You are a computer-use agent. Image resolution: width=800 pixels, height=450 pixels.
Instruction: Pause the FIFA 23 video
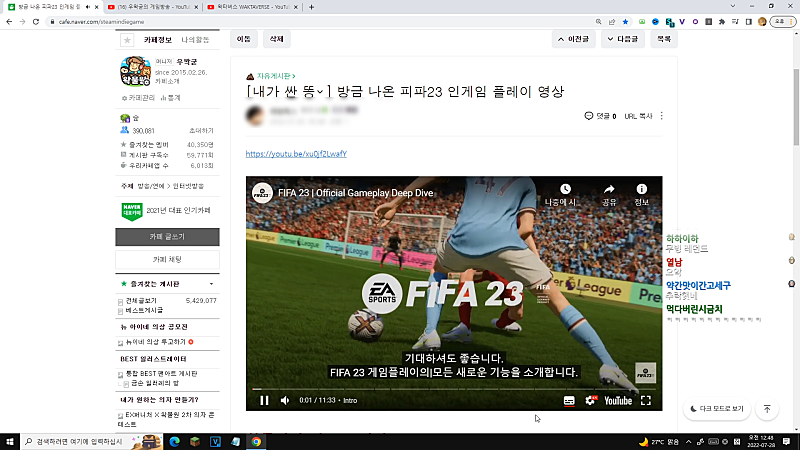coord(264,401)
